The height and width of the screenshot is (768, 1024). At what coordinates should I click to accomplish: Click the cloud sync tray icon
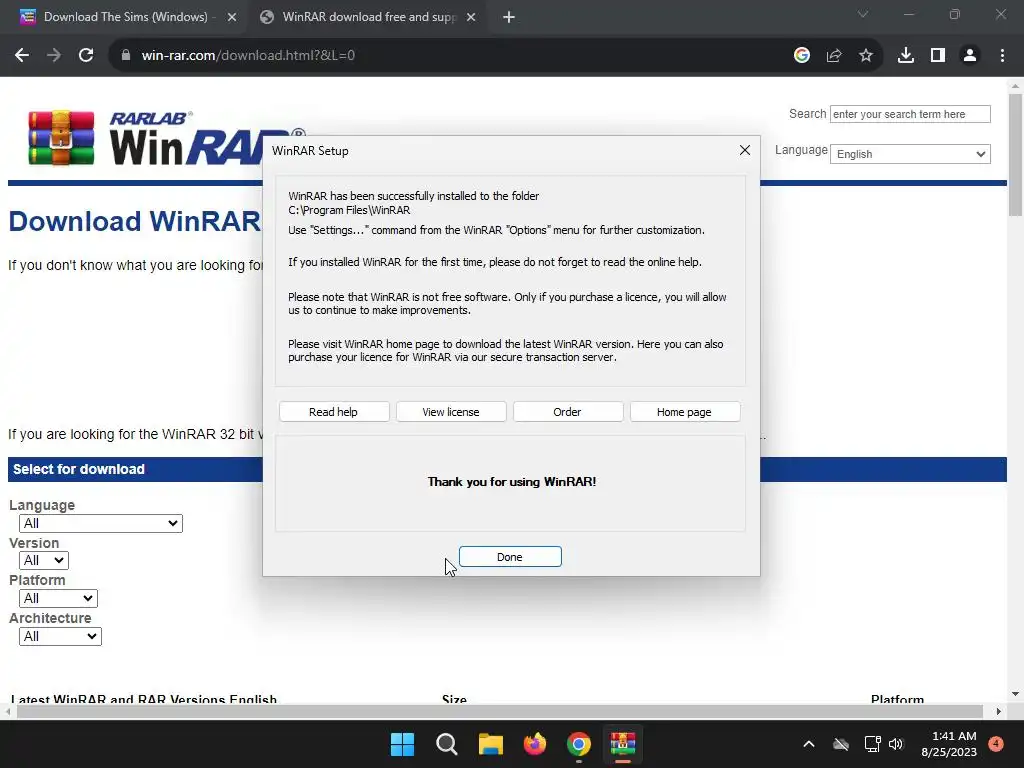[x=841, y=744]
